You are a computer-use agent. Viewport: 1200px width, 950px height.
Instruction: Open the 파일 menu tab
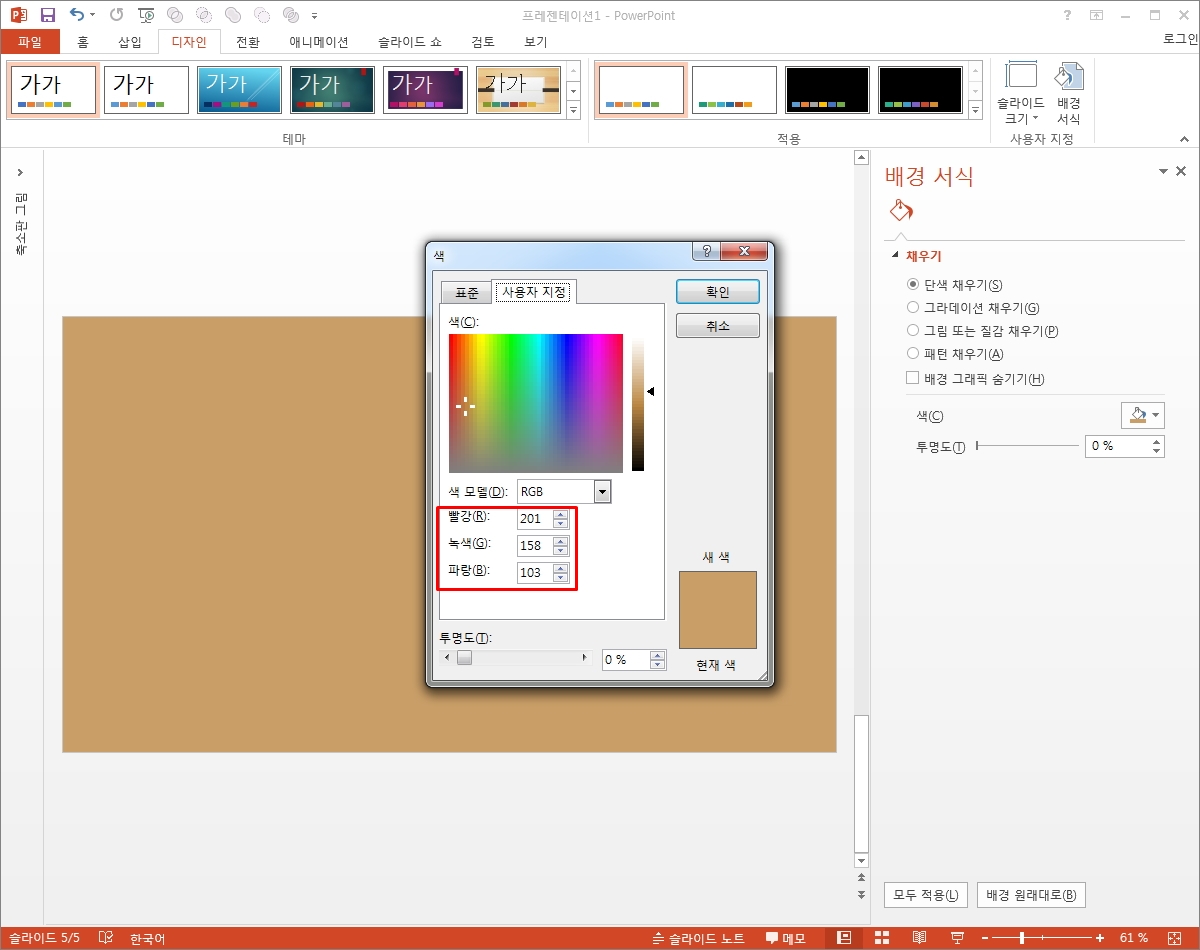(x=30, y=42)
